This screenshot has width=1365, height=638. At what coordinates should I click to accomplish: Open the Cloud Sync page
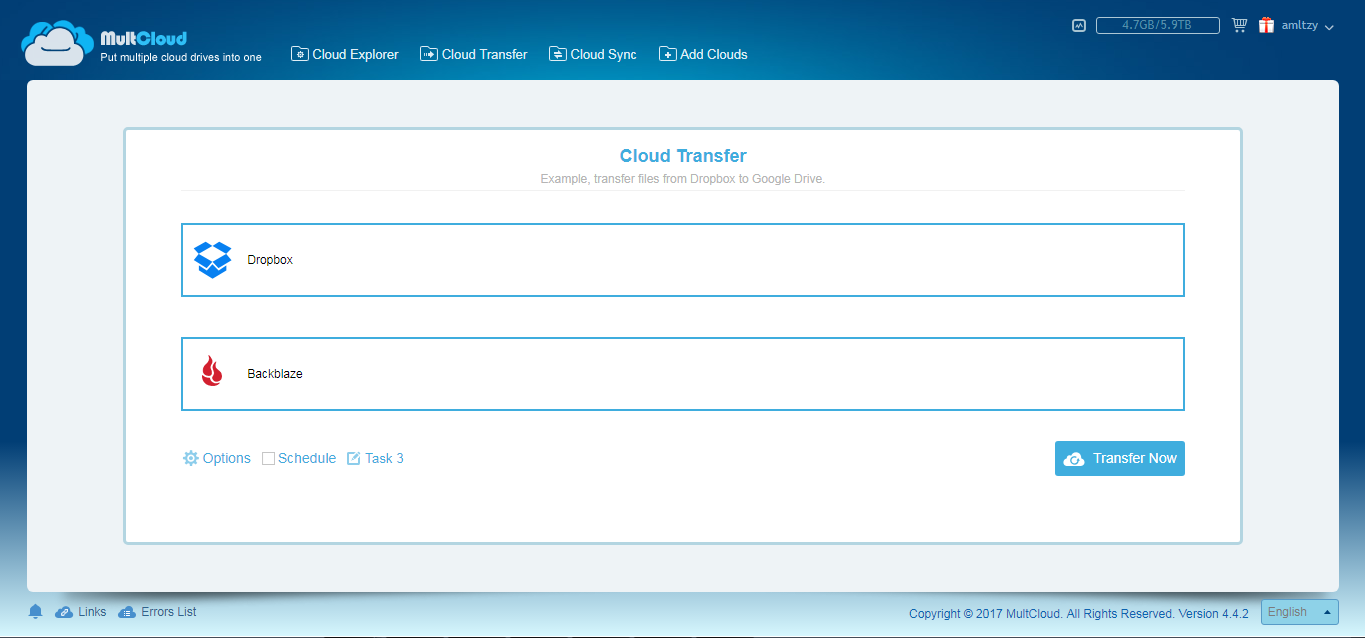(593, 54)
